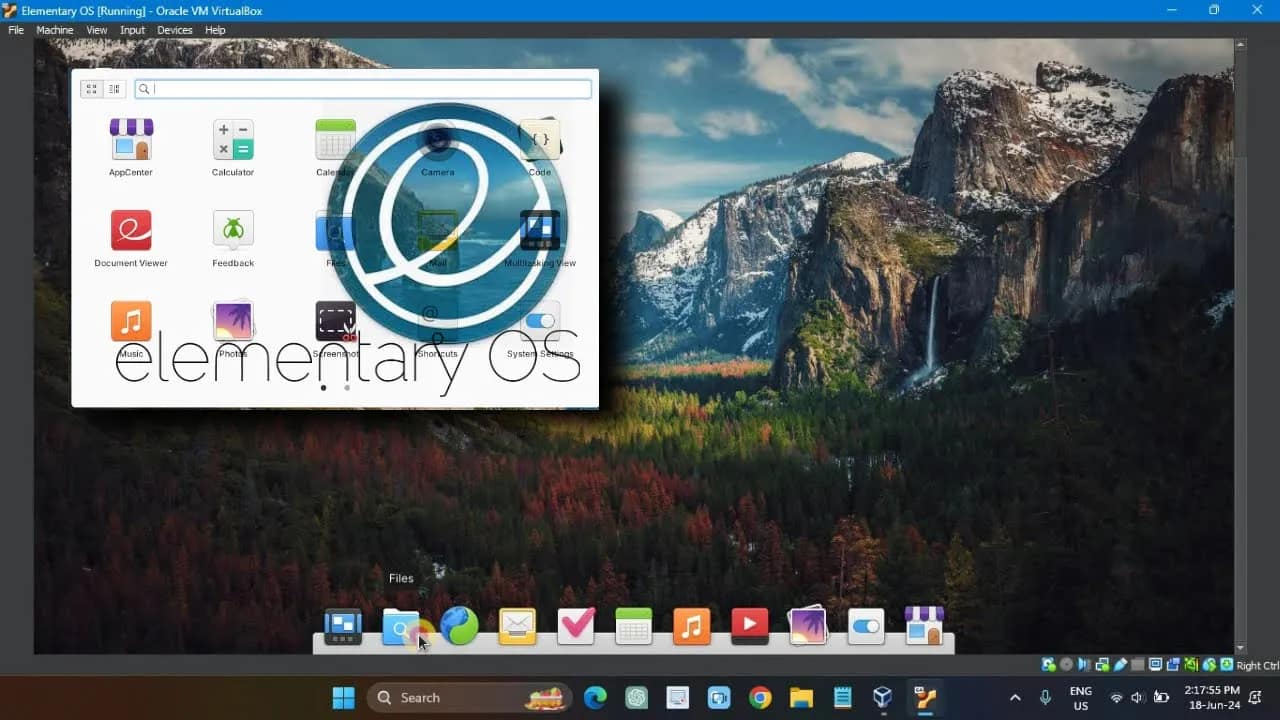The image size is (1280, 720).
Task: Launch the Epiphany web browser from the dock
Action: [458, 625]
